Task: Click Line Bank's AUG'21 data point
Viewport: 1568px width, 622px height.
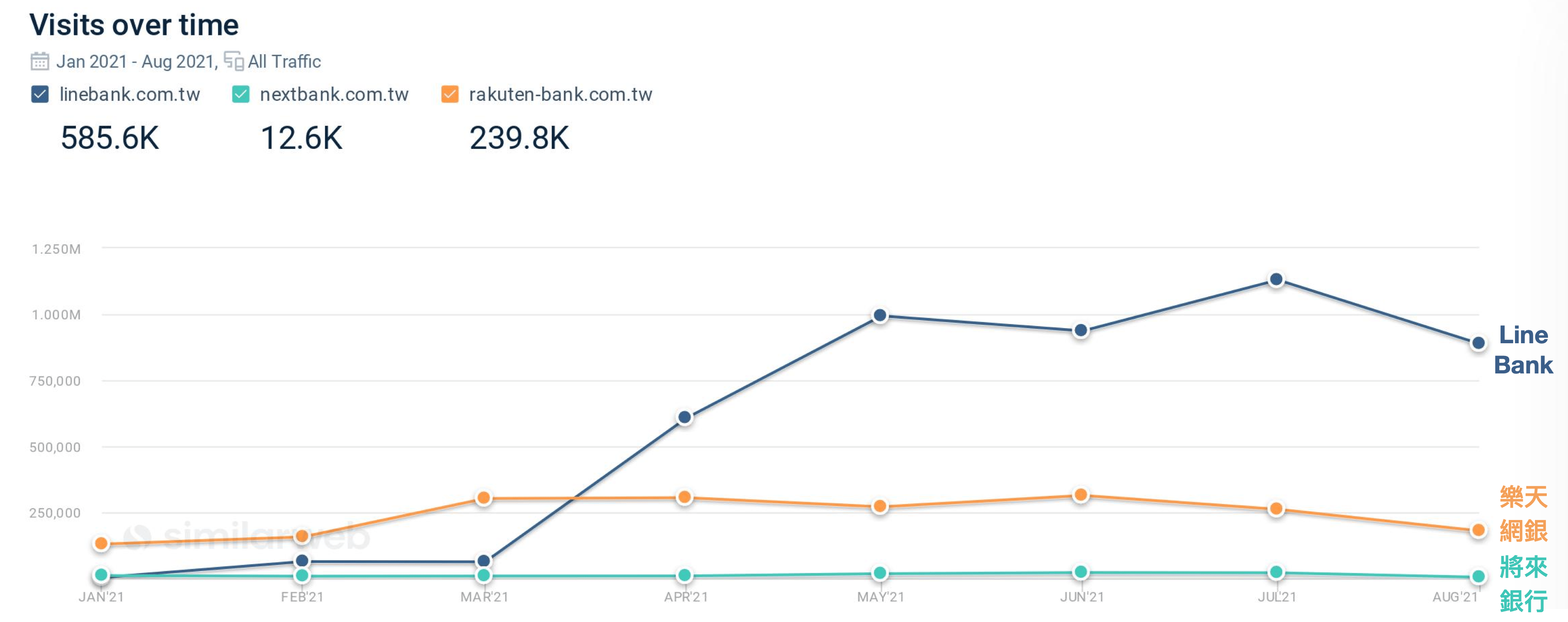Action: [1478, 343]
